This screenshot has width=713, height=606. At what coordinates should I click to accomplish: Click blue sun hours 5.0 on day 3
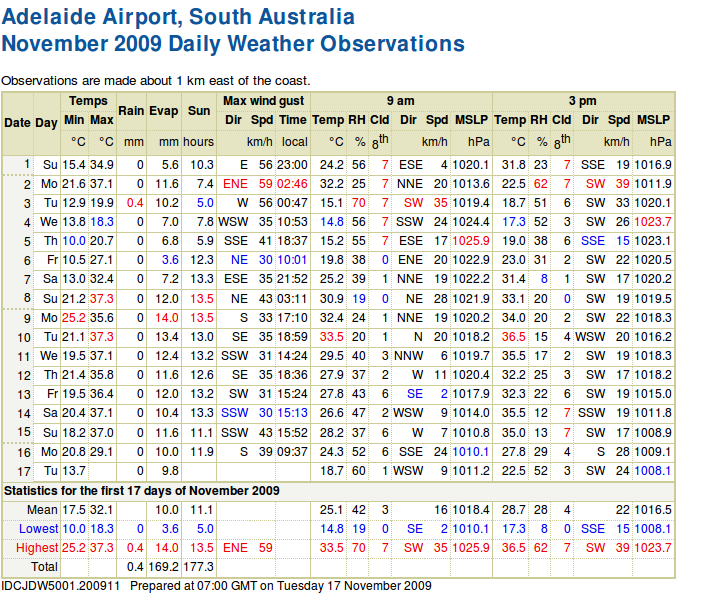pyautogui.click(x=205, y=203)
